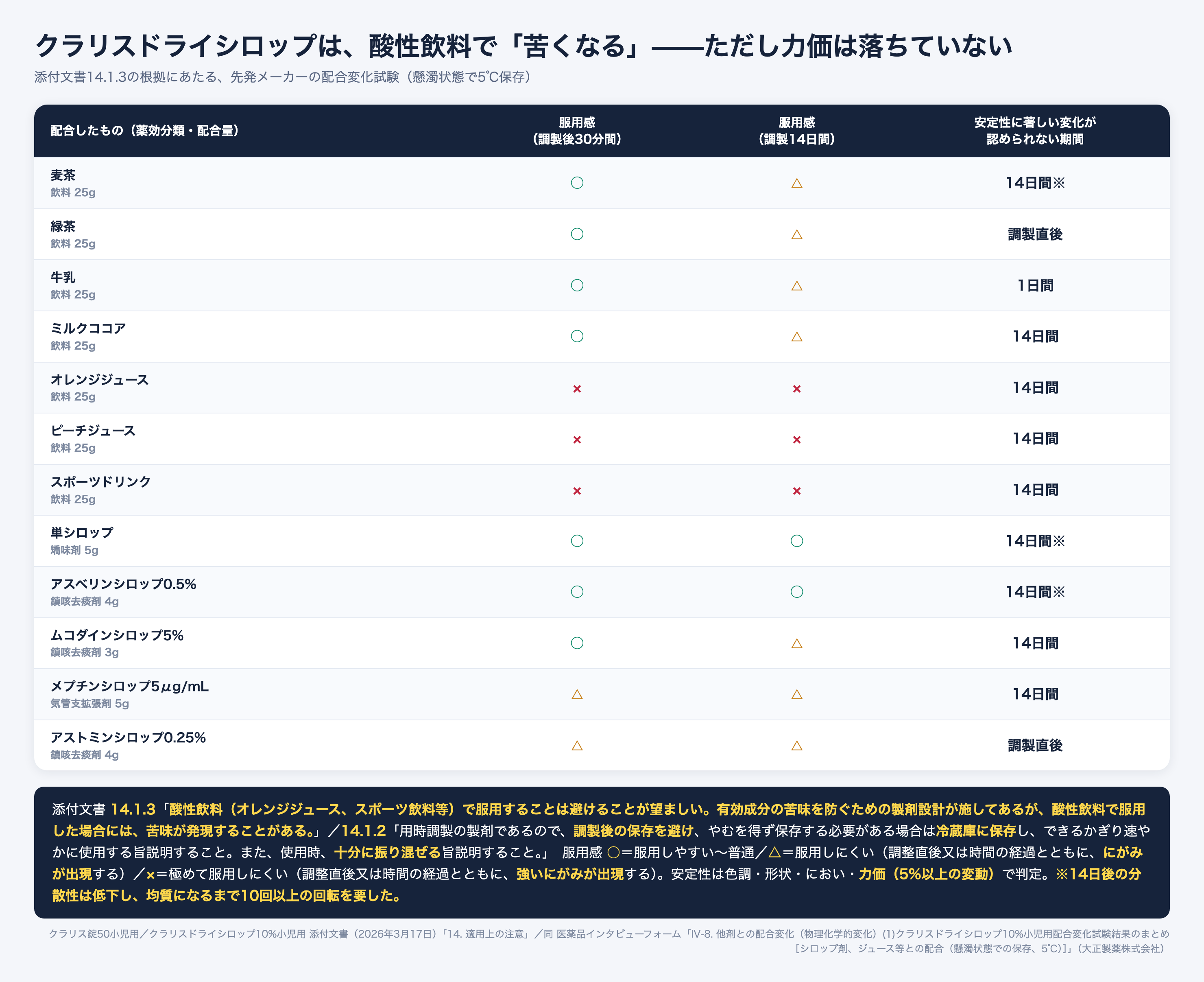The image size is (1204, 982).
Task: Select the 麦茶 row label
Action: [x=63, y=175]
